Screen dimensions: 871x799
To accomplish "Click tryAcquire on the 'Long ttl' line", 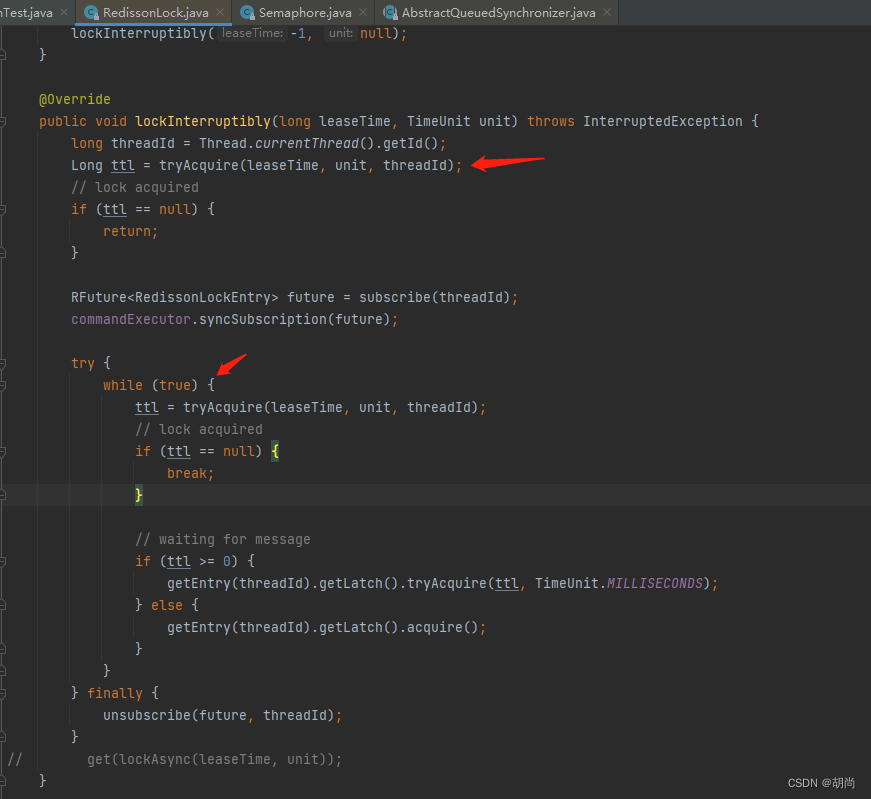I will tap(199, 166).
